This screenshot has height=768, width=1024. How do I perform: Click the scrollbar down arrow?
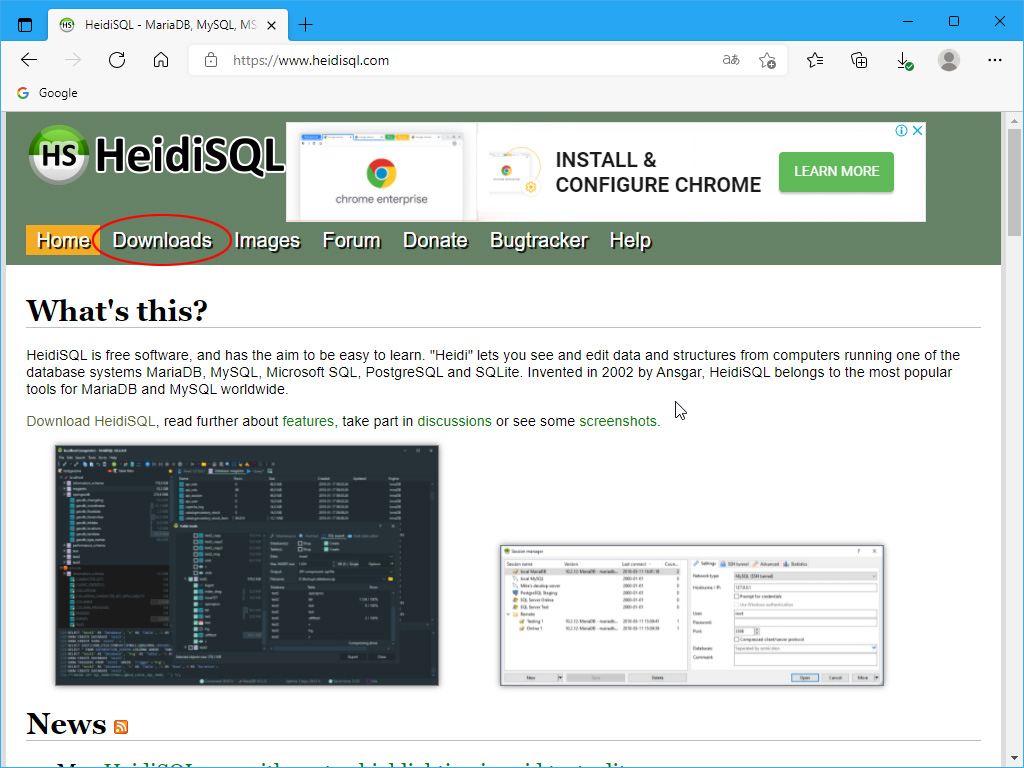[1014, 757]
